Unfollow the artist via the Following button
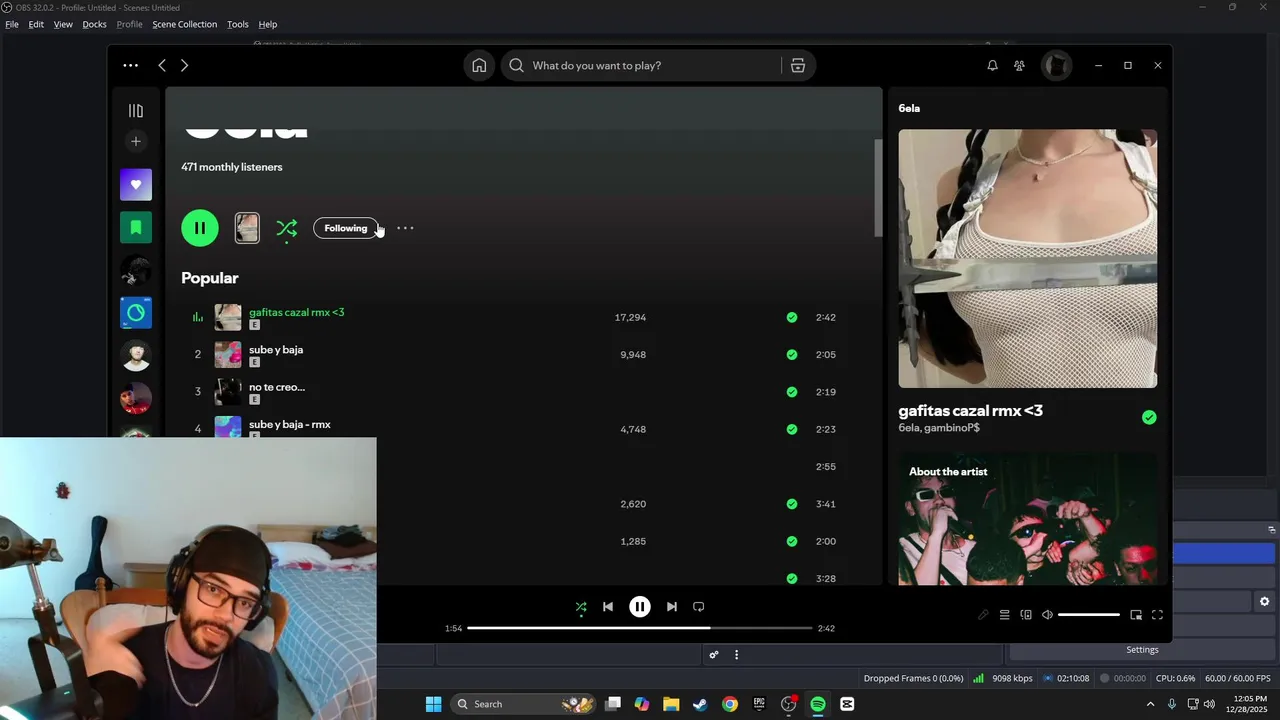This screenshot has width=1280, height=720. [x=346, y=228]
